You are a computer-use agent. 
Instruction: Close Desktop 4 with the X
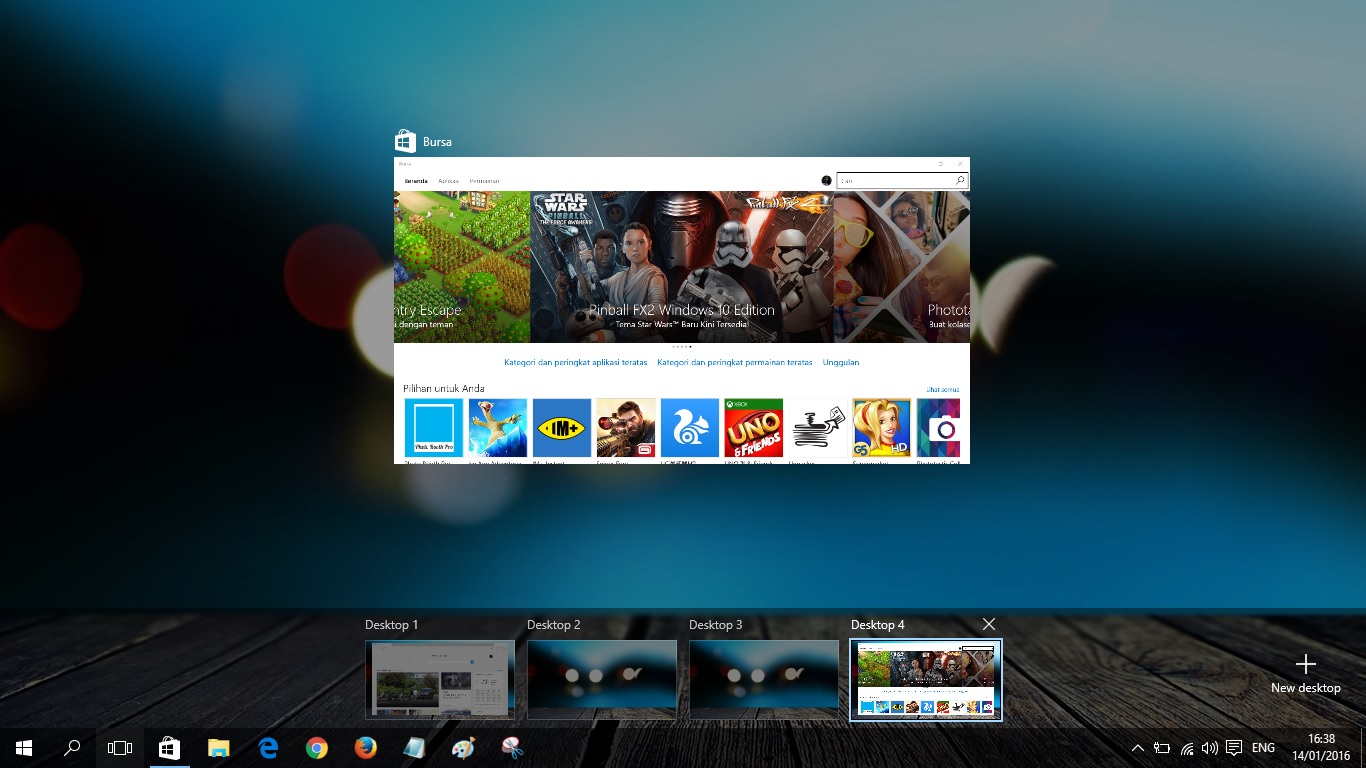click(989, 624)
